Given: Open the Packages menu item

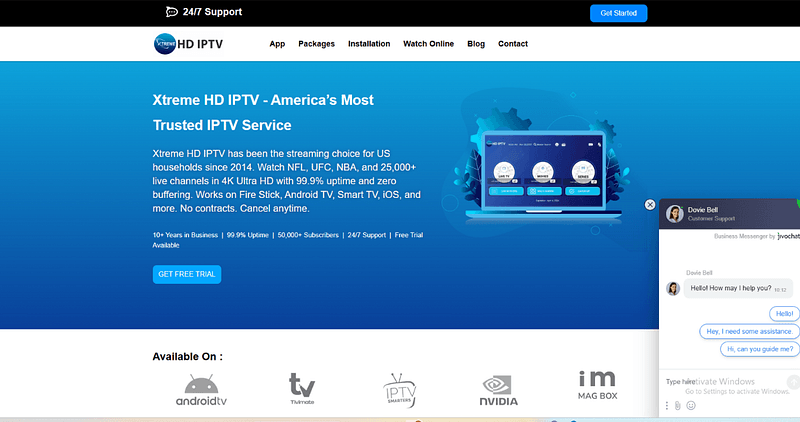Looking at the screenshot, I should click(x=316, y=44).
